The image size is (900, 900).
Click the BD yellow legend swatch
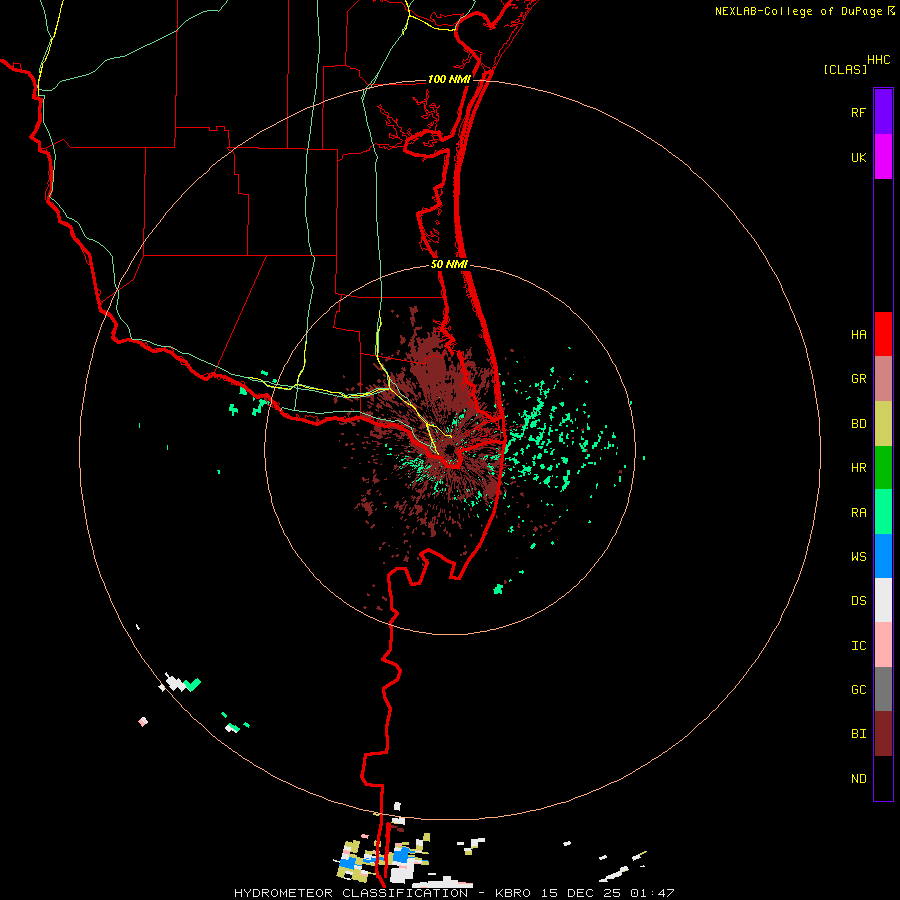coord(883,424)
